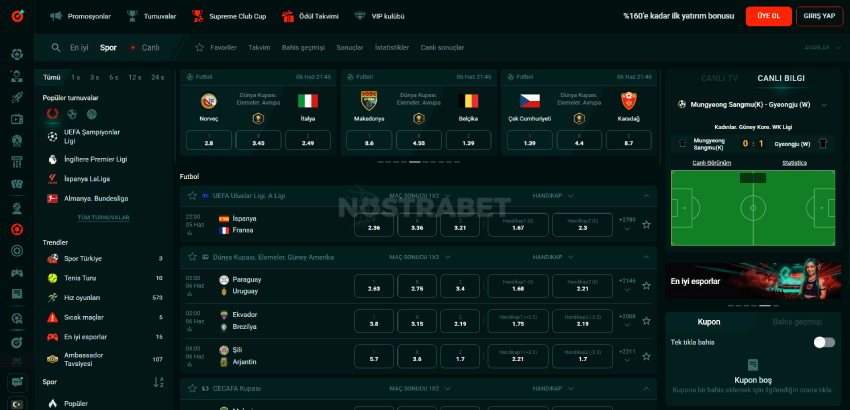
Task: Collapse the Dünya Kupası Güney Amerika section
Action: tap(646, 257)
